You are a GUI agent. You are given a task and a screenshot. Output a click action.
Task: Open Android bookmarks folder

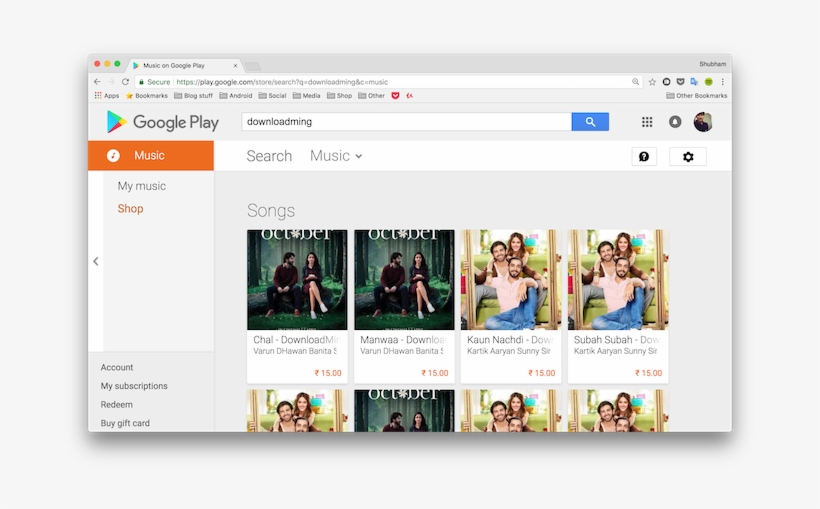coord(236,96)
